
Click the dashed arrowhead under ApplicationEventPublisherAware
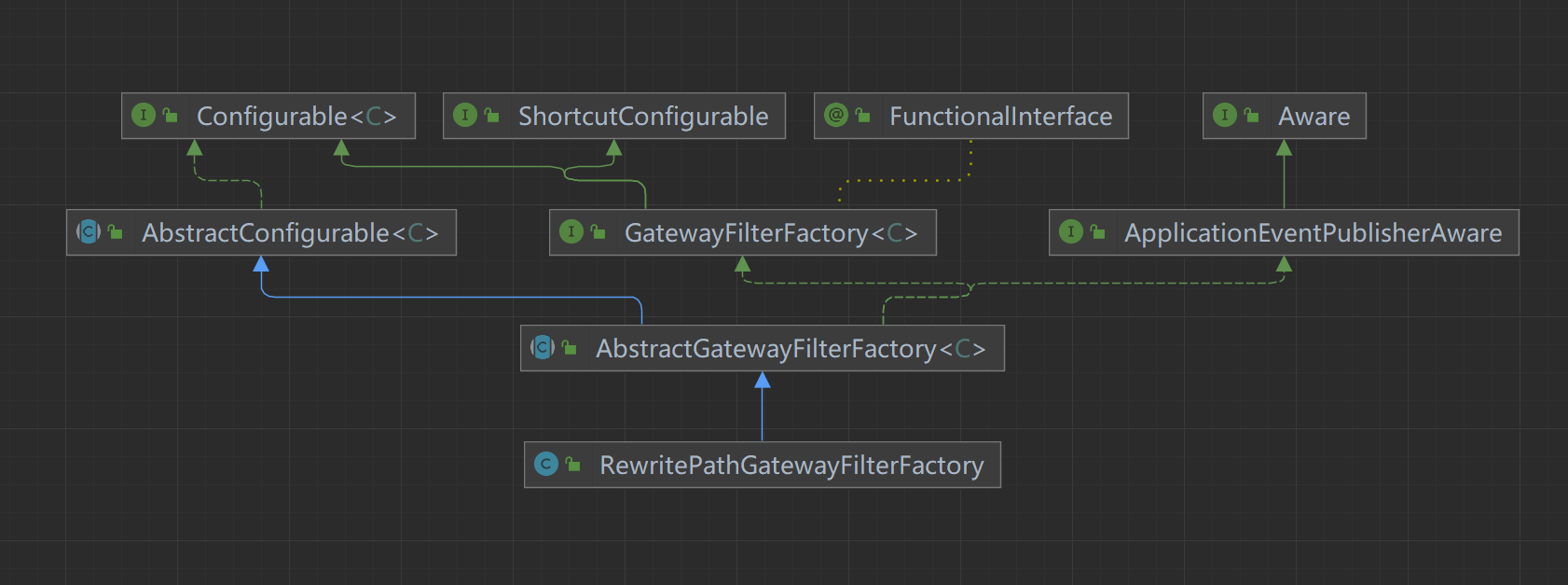pyautogui.click(x=1284, y=264)
